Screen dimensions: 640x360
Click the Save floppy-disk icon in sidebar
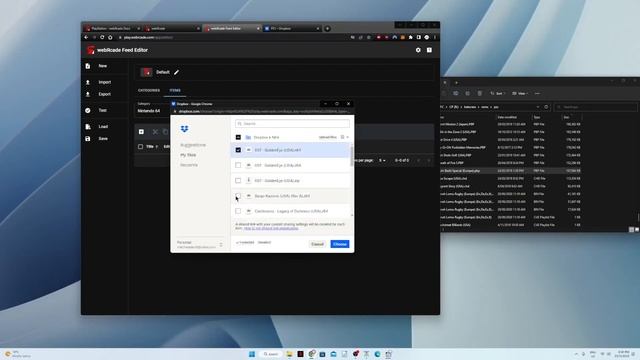(x=88, y=139)
